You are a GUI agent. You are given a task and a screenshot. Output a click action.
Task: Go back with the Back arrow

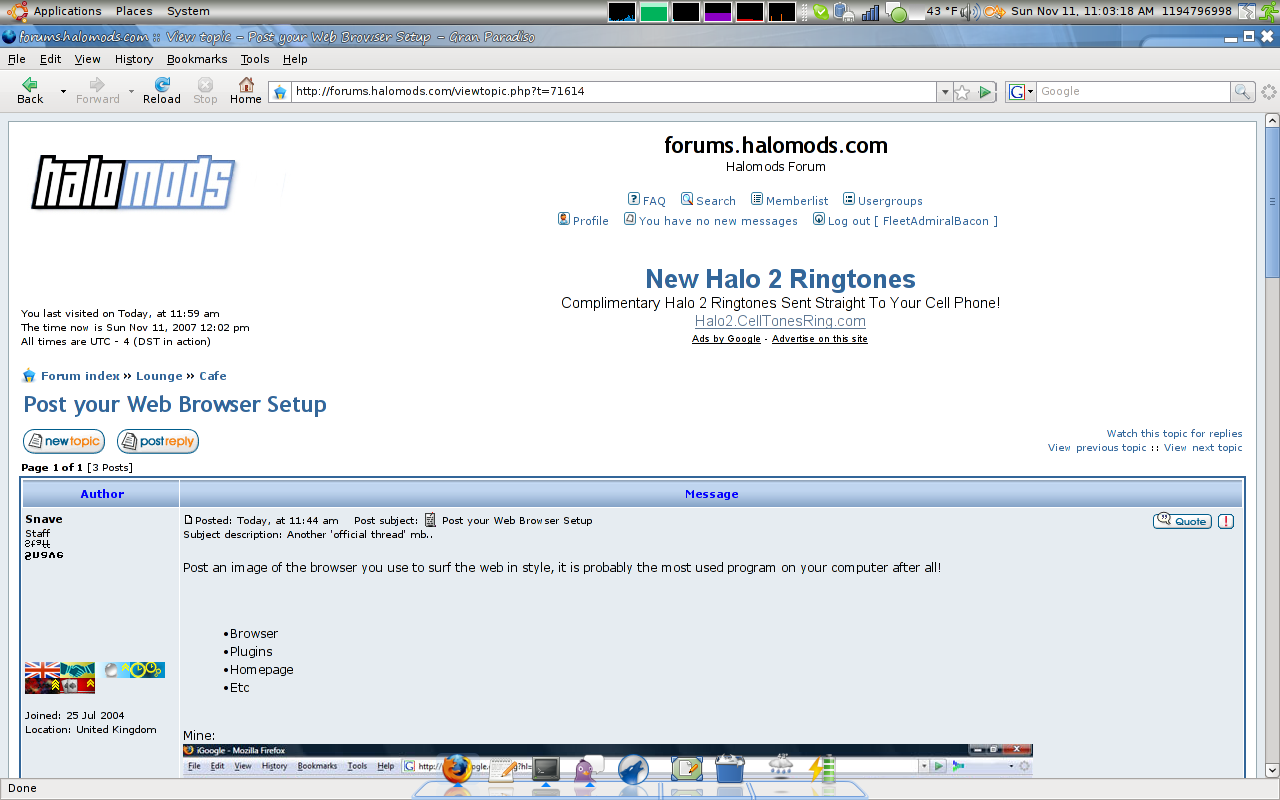[30, 90]
